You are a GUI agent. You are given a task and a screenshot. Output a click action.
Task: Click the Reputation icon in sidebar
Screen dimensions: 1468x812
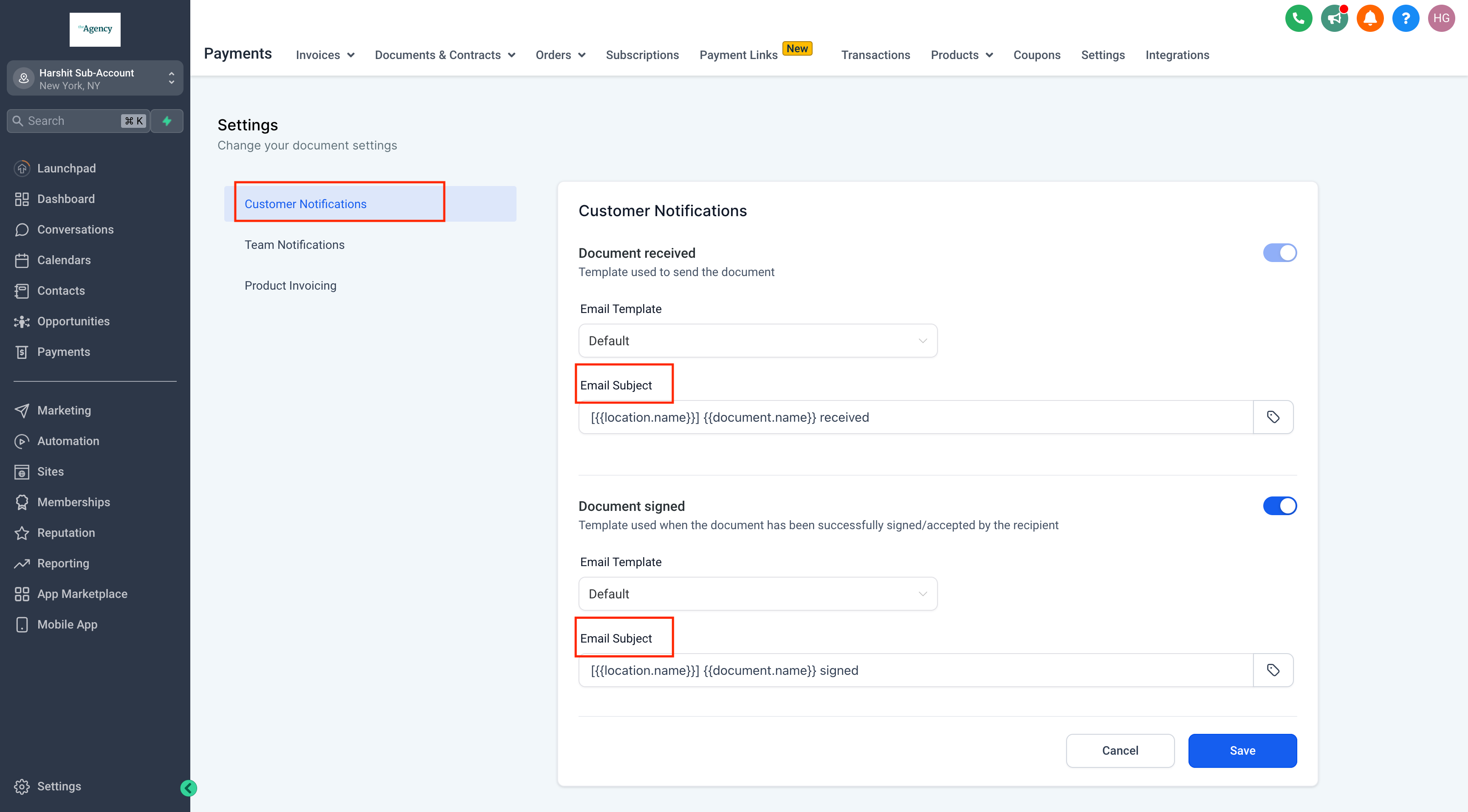(x=22, y=532)
